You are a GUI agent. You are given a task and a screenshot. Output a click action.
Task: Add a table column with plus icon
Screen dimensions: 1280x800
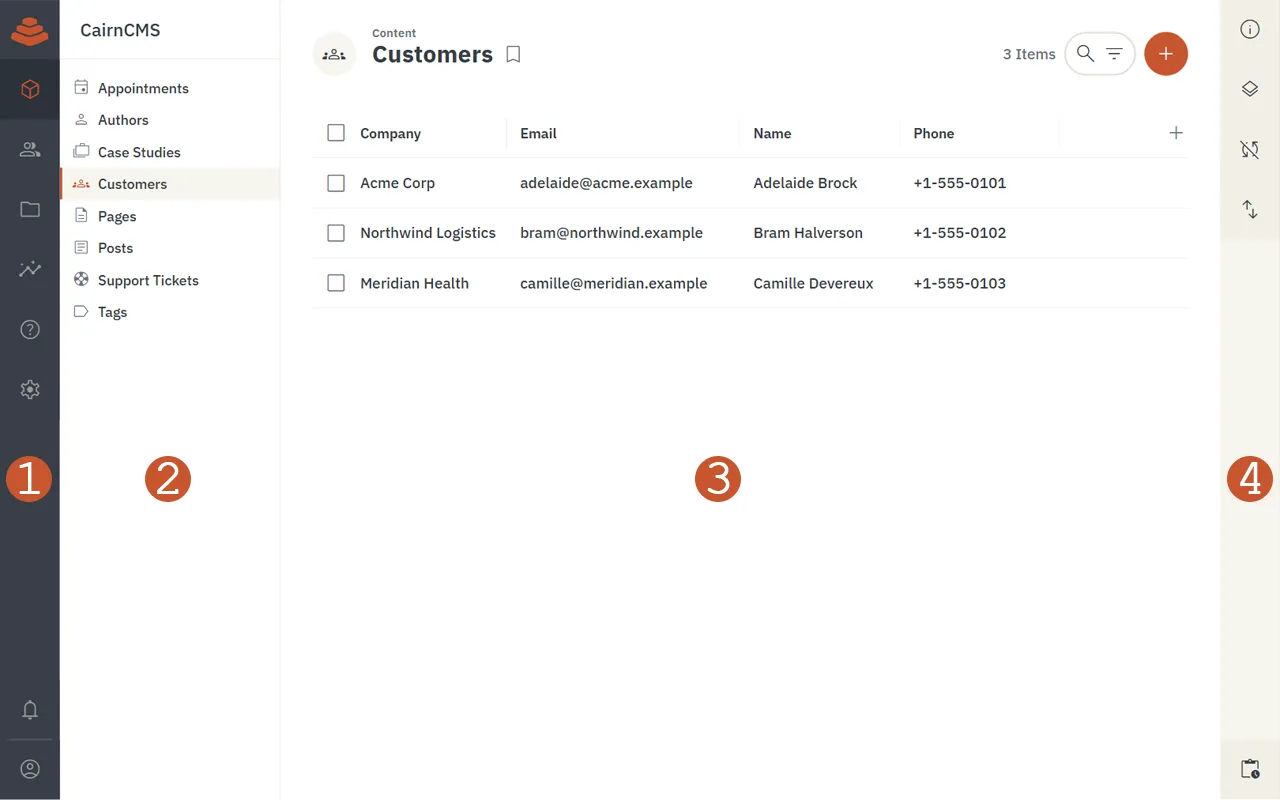click(1176, 133)
